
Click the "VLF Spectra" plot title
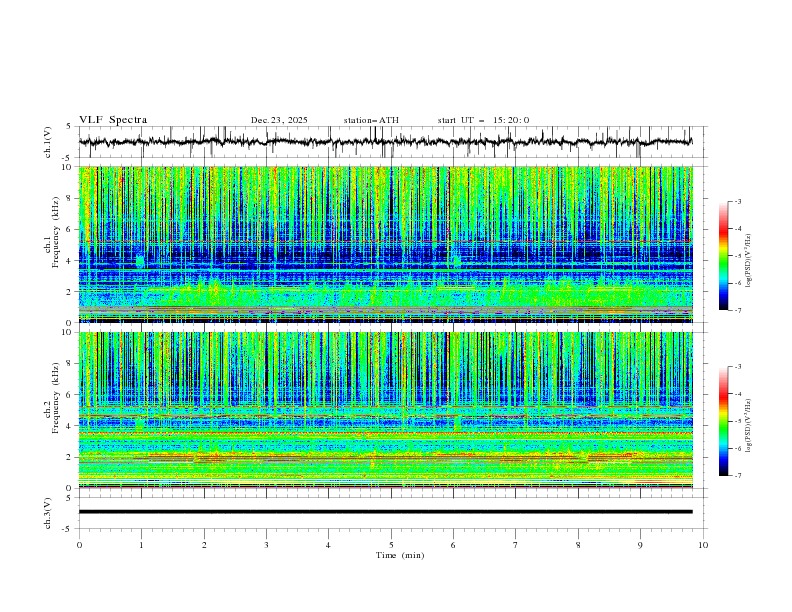(113, 120)
